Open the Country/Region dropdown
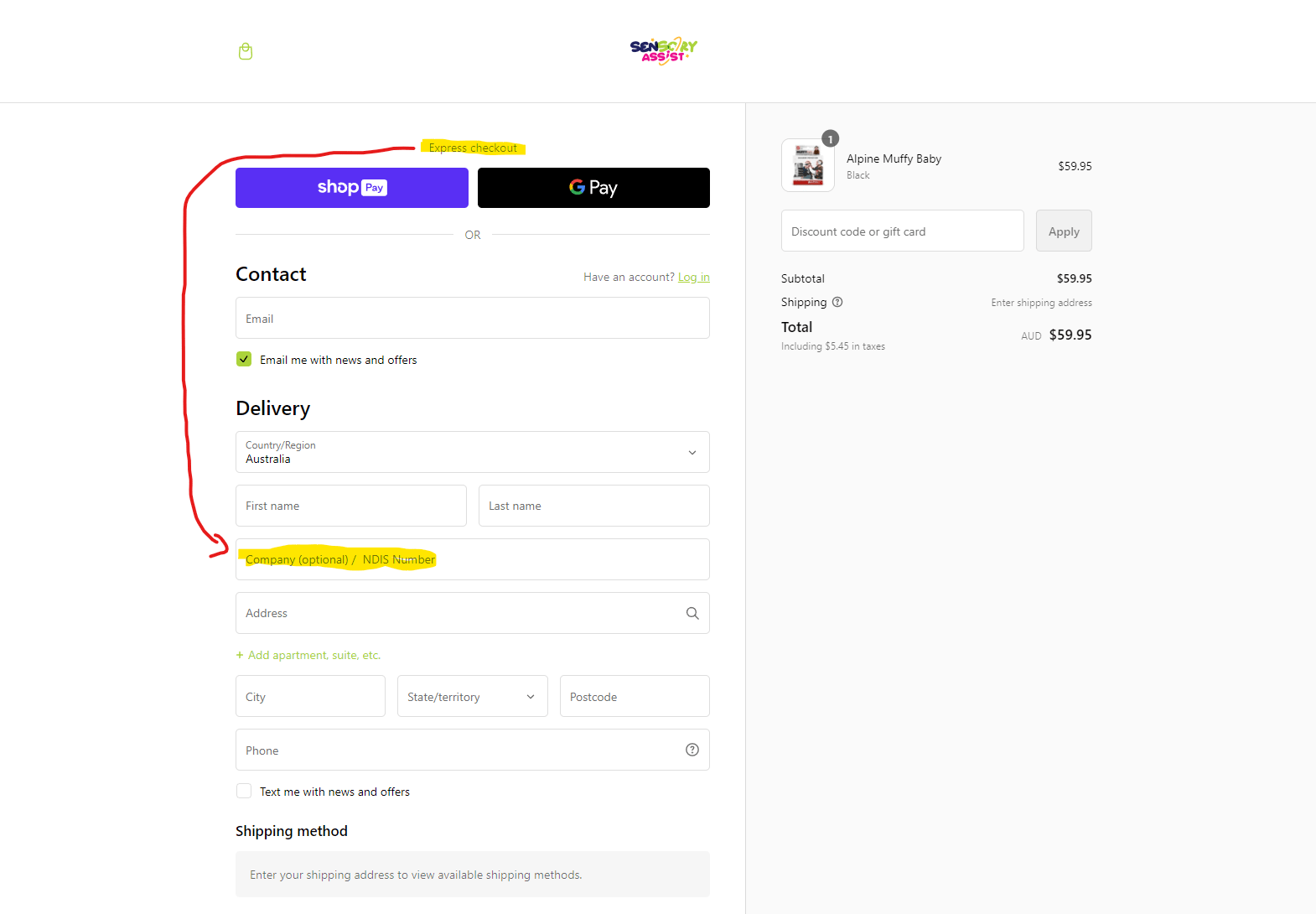 point(473,452)
